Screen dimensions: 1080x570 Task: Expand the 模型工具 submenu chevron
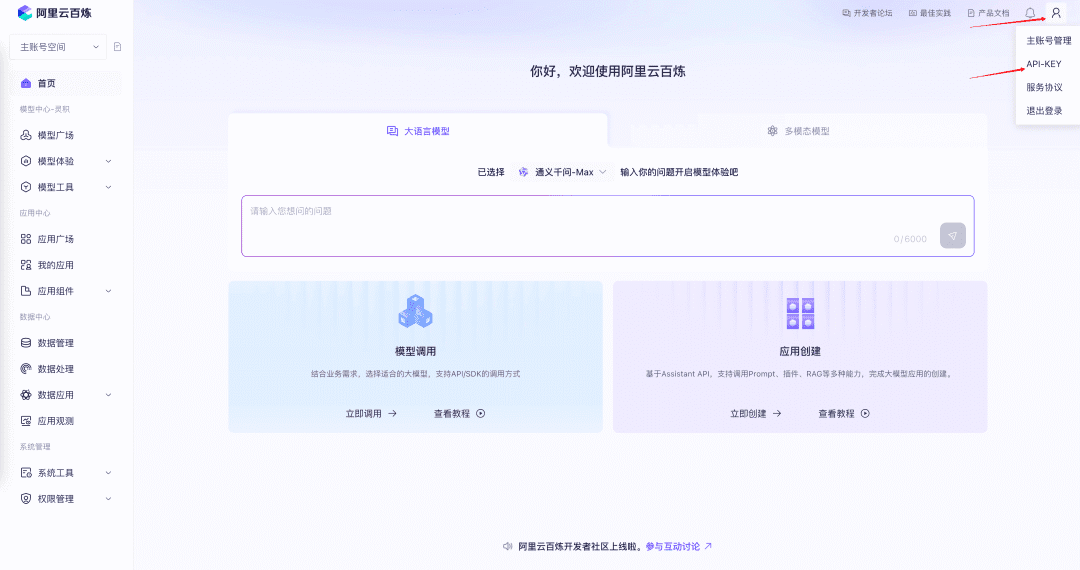click(108, 187)
